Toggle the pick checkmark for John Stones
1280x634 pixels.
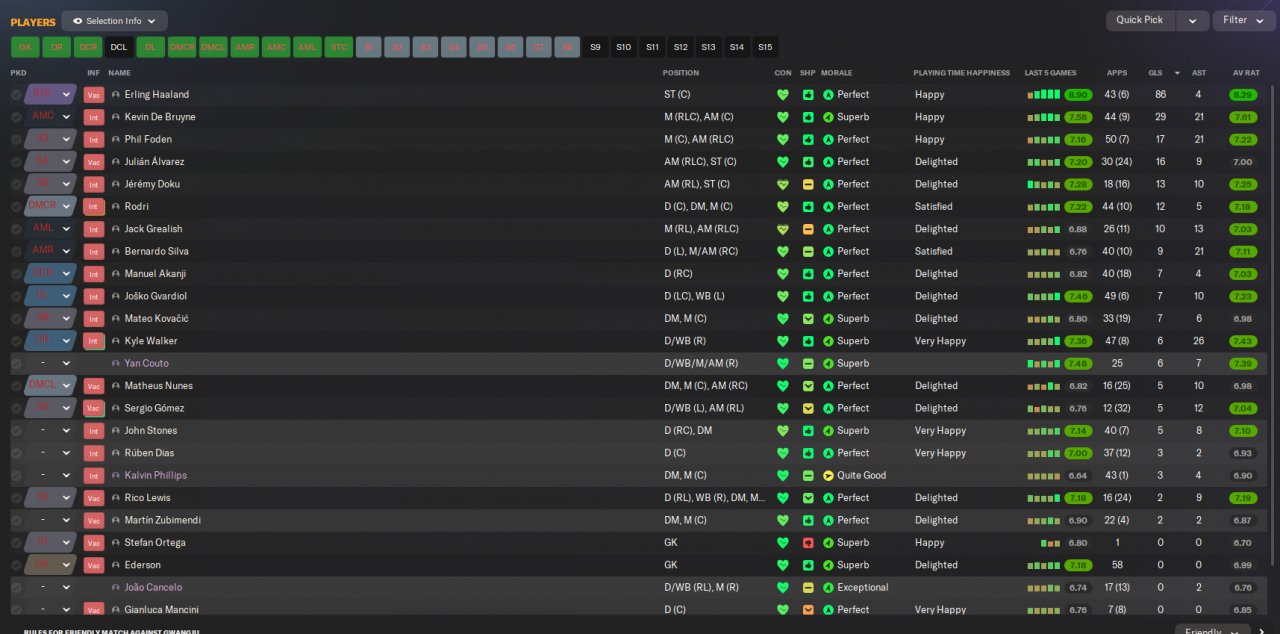(x=16, y=431)
